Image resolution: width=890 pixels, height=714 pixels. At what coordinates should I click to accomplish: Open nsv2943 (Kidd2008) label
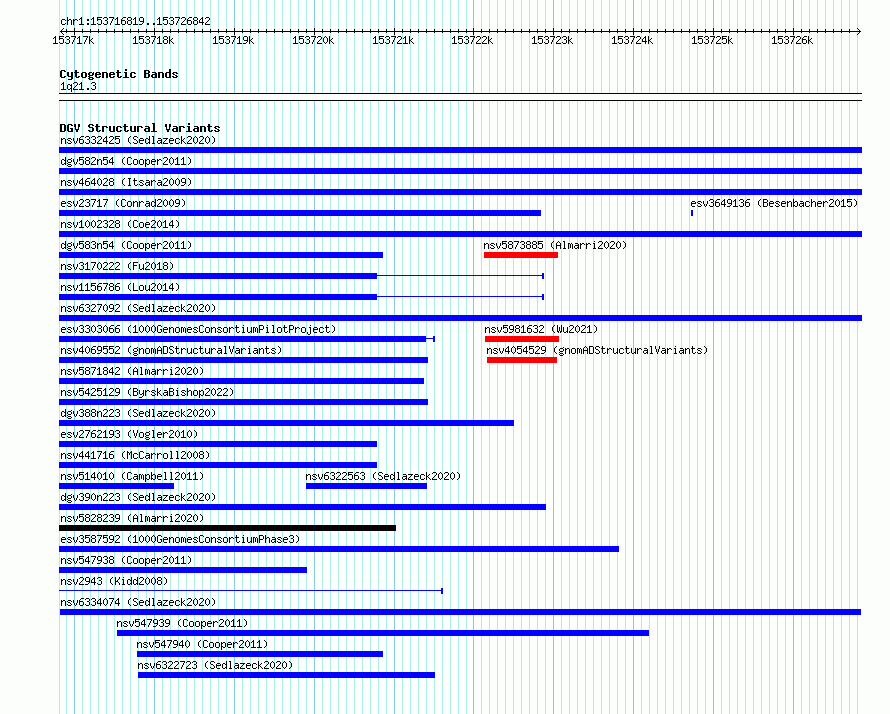114,581
